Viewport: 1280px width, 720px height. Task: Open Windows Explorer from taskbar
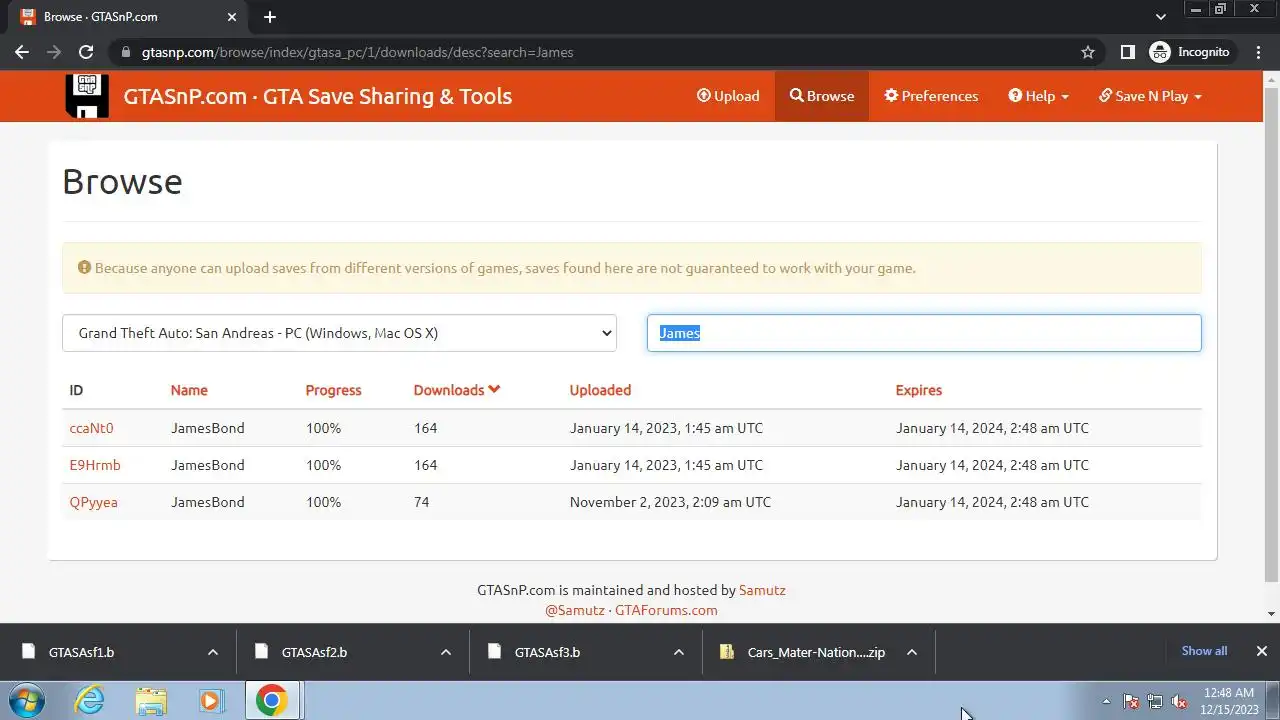pyautogui.click(x=151, y=700)
